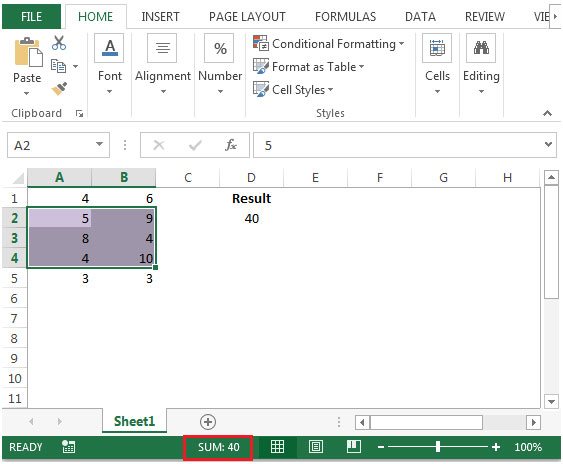Click the macro recording icon in status bar
This screenshot has width=563, height=464.
[68, 447]
